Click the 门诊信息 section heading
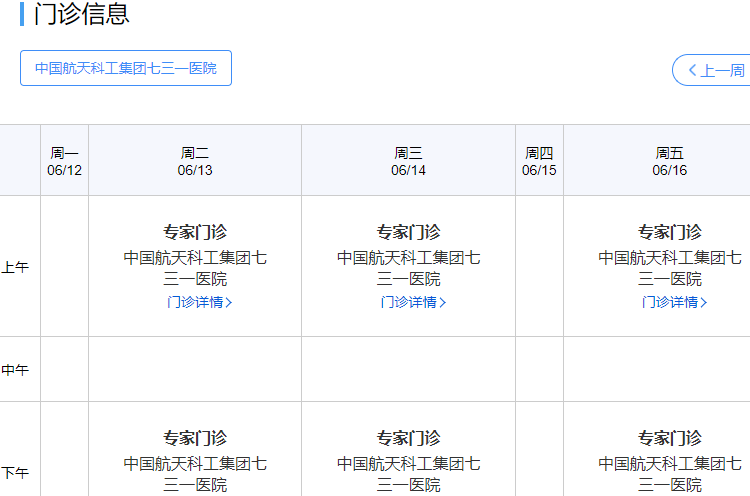750x496 pixels. pos(81,15)
